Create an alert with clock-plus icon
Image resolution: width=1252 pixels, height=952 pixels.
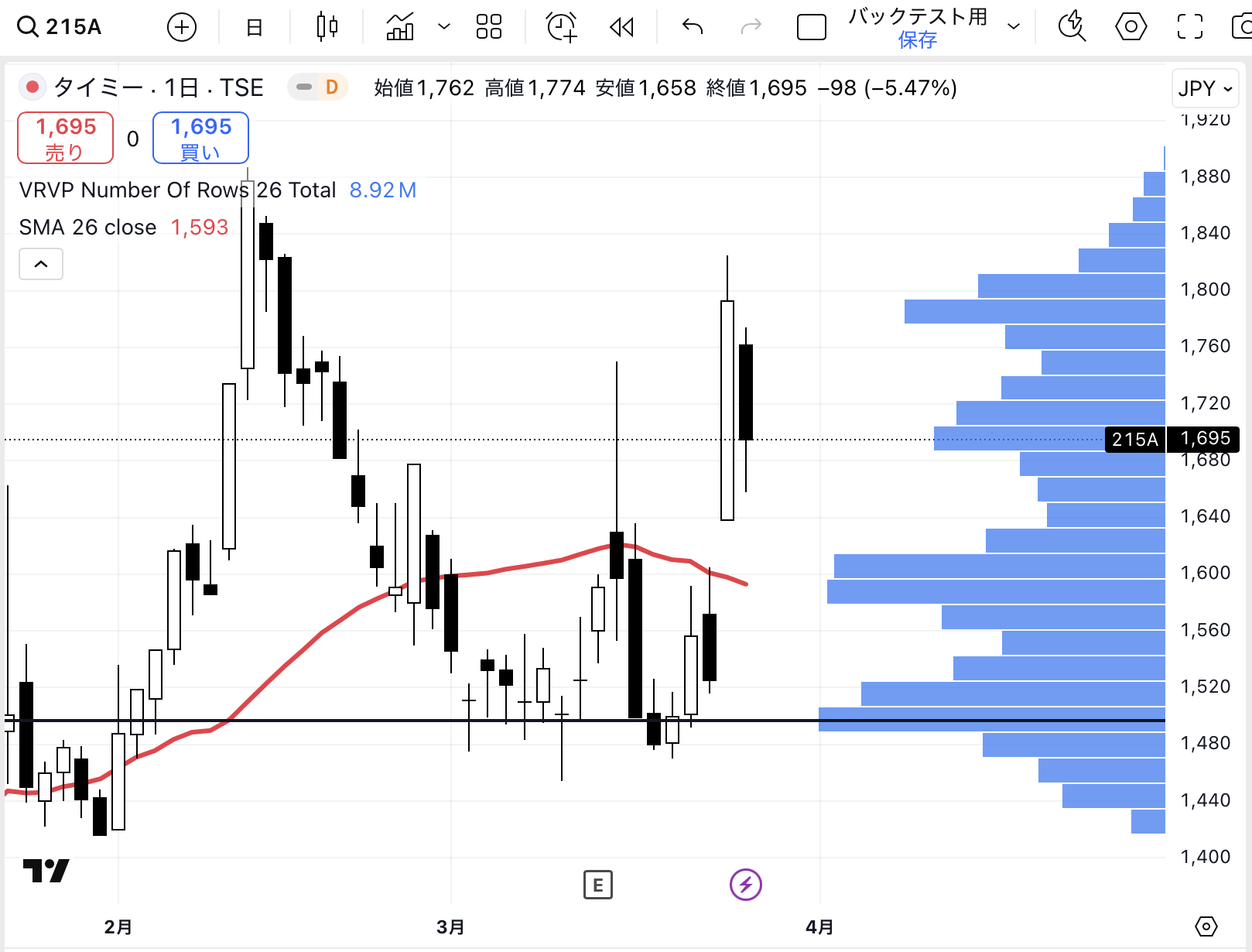[x=562, y=27]
